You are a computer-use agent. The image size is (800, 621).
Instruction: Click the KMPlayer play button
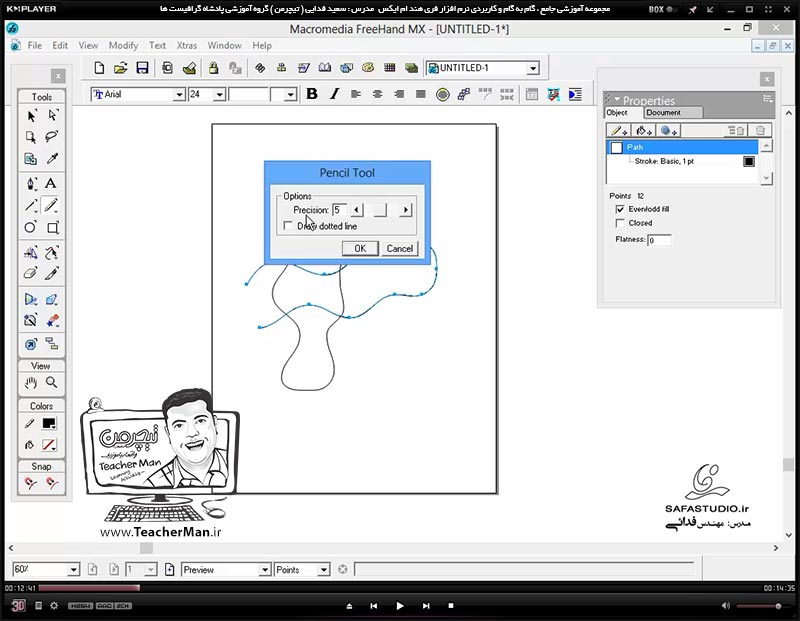point(399,606)
